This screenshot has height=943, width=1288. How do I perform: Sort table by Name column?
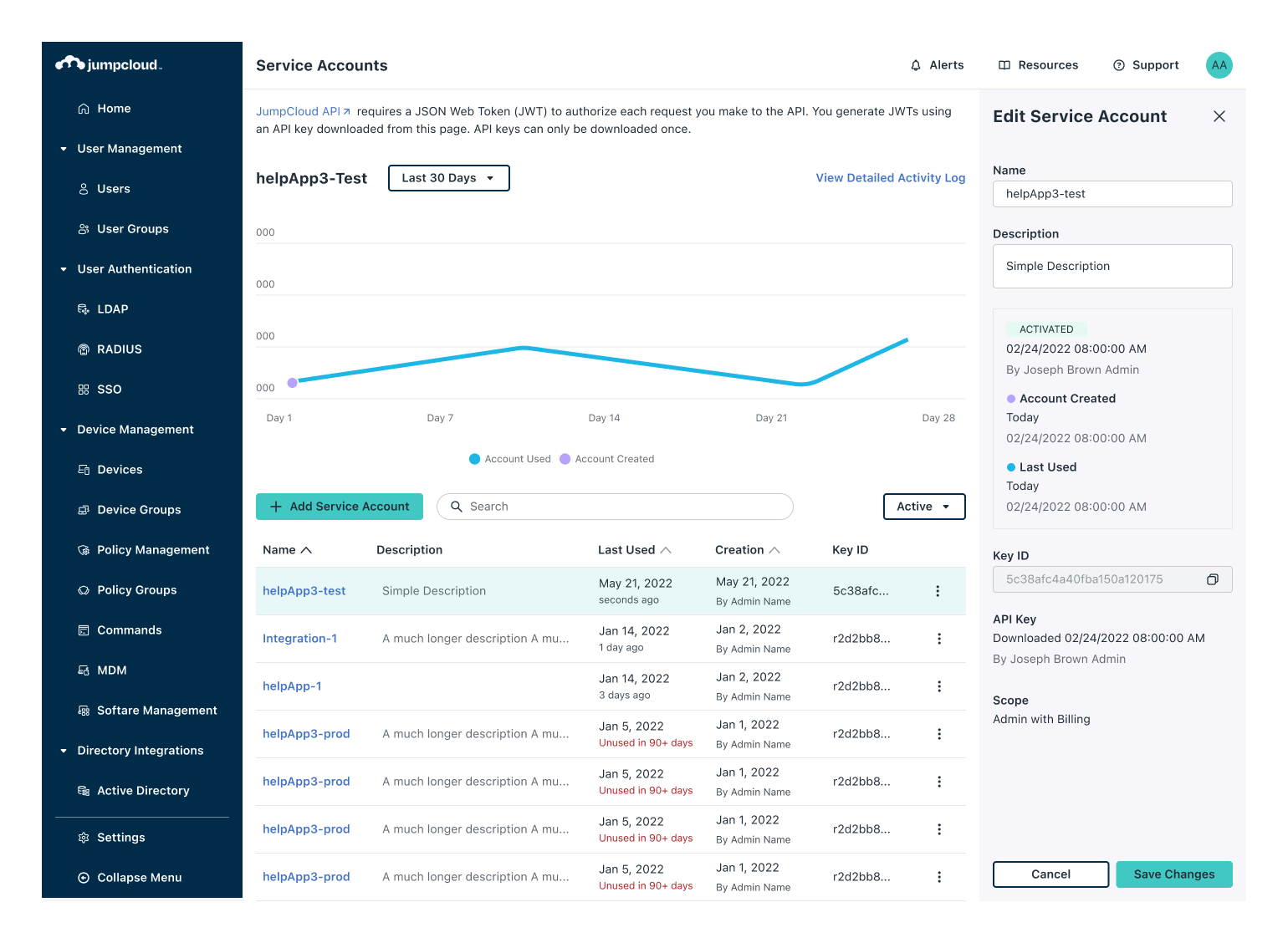coord(287,550)
